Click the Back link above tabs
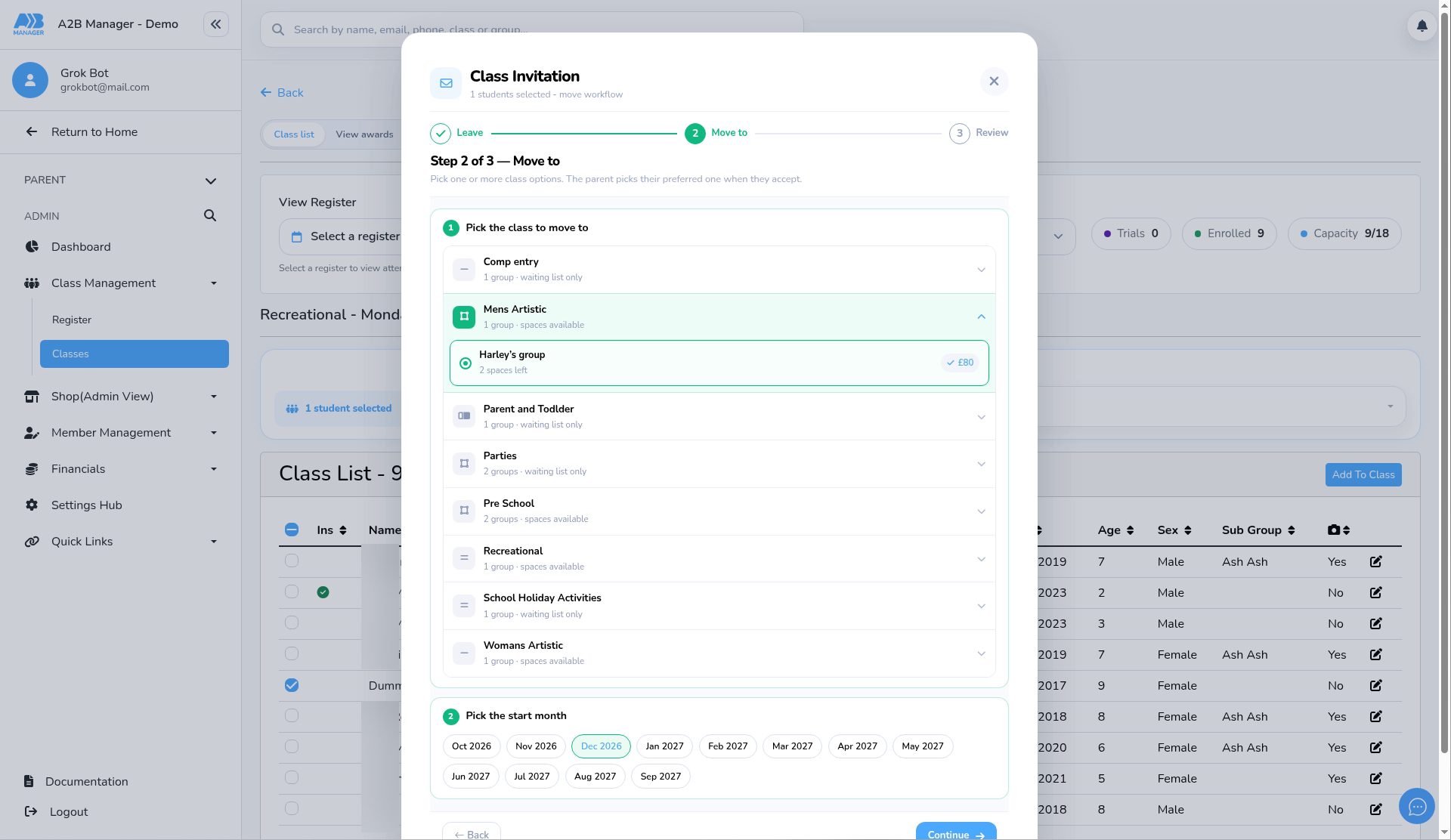 click(282, 93)
